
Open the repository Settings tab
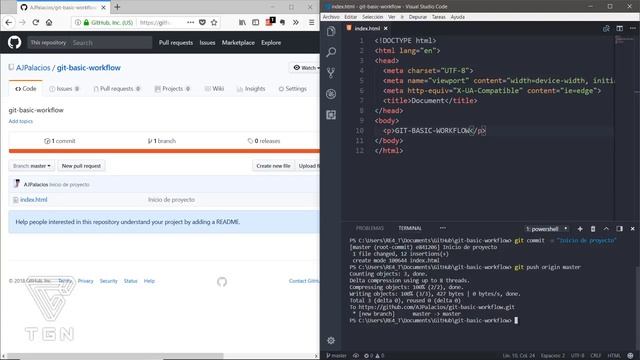(x=293, y=89)
